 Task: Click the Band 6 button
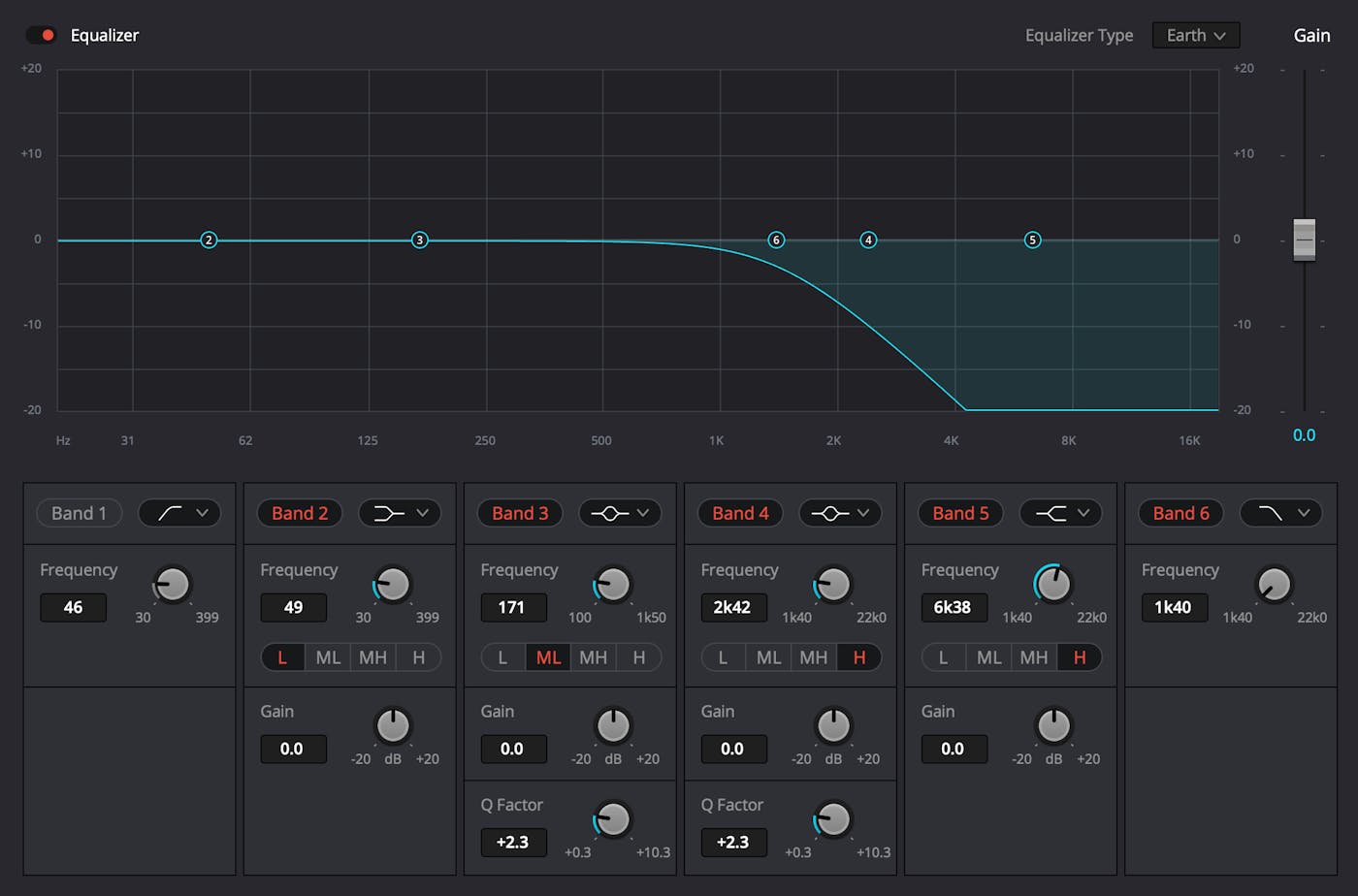pyautogui.click(x=1180, y=513)
